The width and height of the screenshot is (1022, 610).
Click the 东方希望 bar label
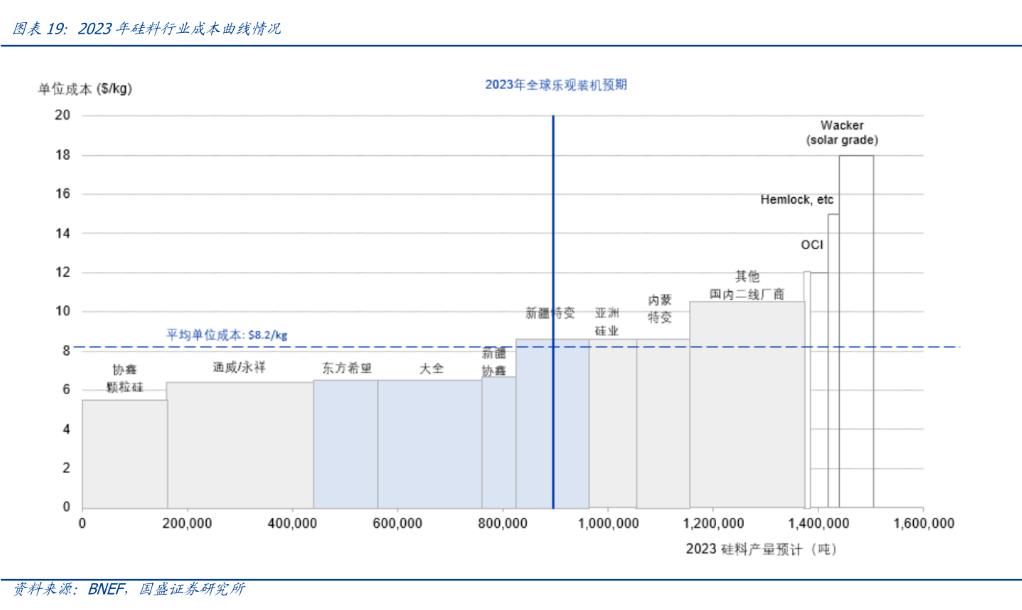coord(346,367)
